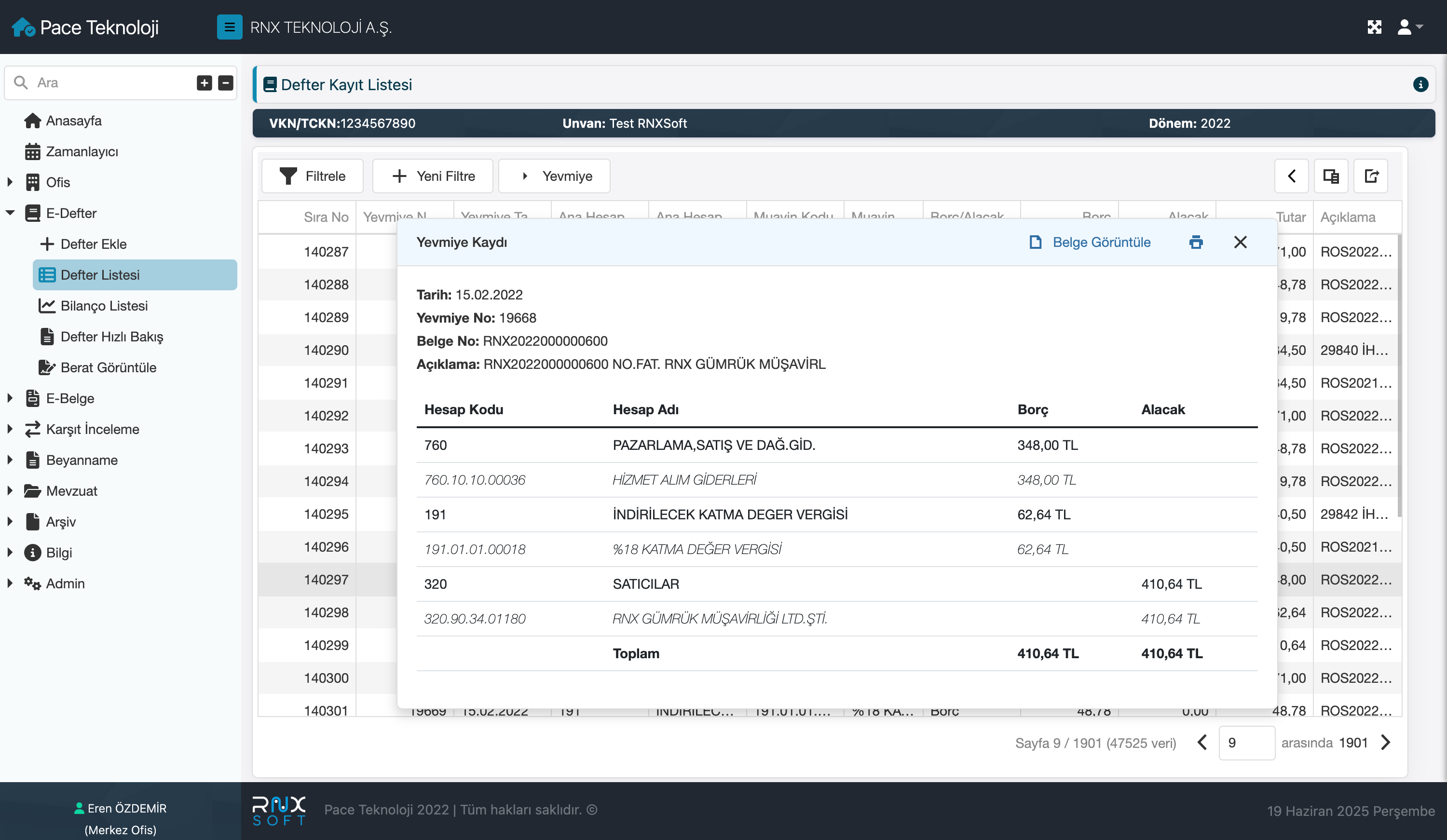The width and height of the screenshot is (1447, 840).
Task: Click the export icon in toolbar
Action: coord(1371,176)
